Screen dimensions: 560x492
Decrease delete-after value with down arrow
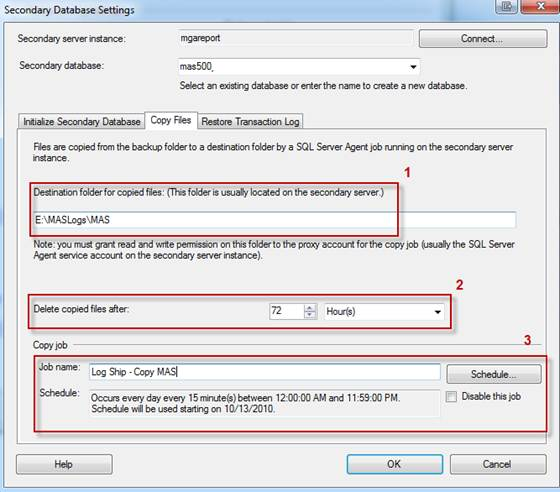point(310,315)
